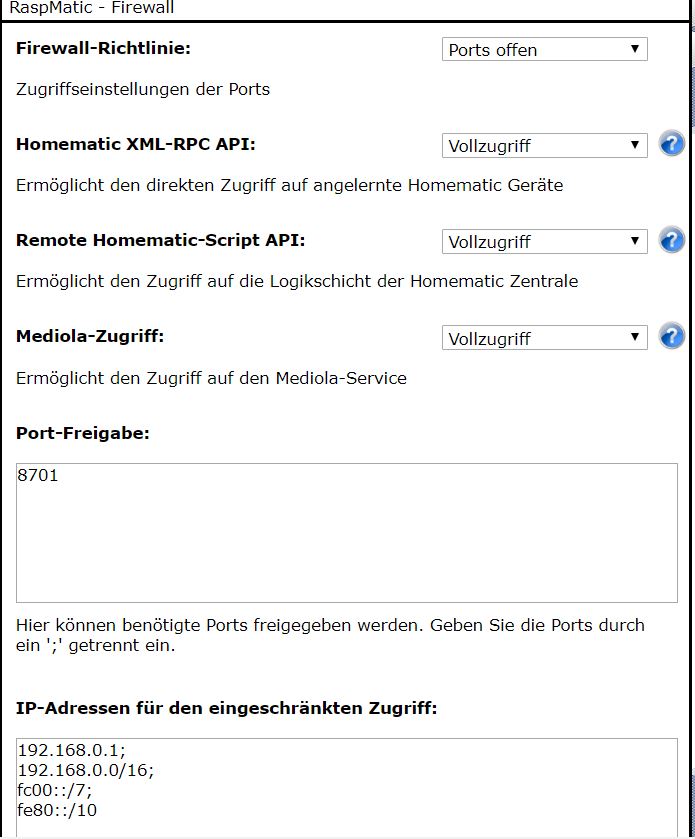Open help for Homematic XML-RPC API
The height and width of the screenshot is (839, 695).
pos(672,144)
